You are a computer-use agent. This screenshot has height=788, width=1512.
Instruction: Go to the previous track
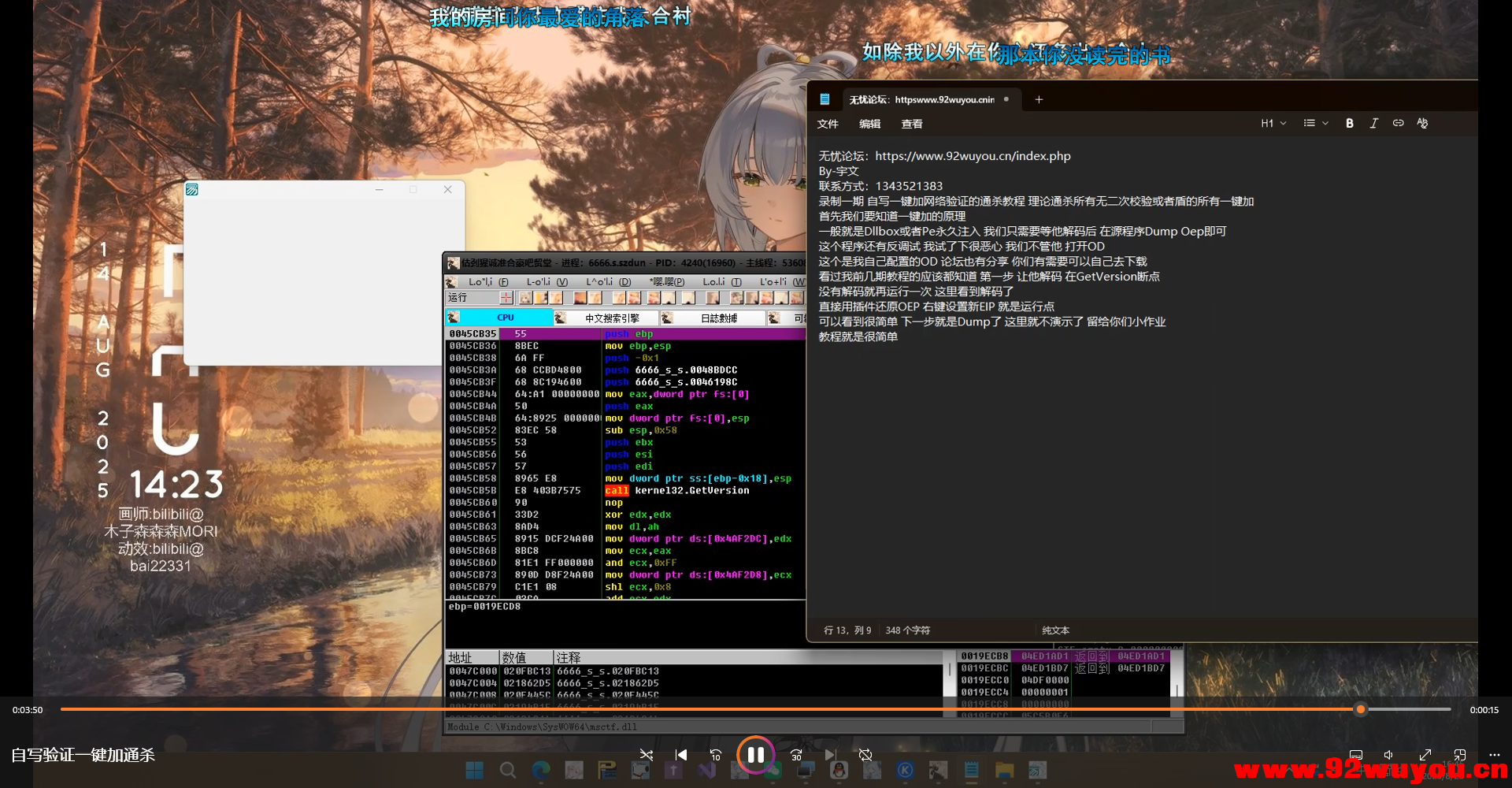681,755
